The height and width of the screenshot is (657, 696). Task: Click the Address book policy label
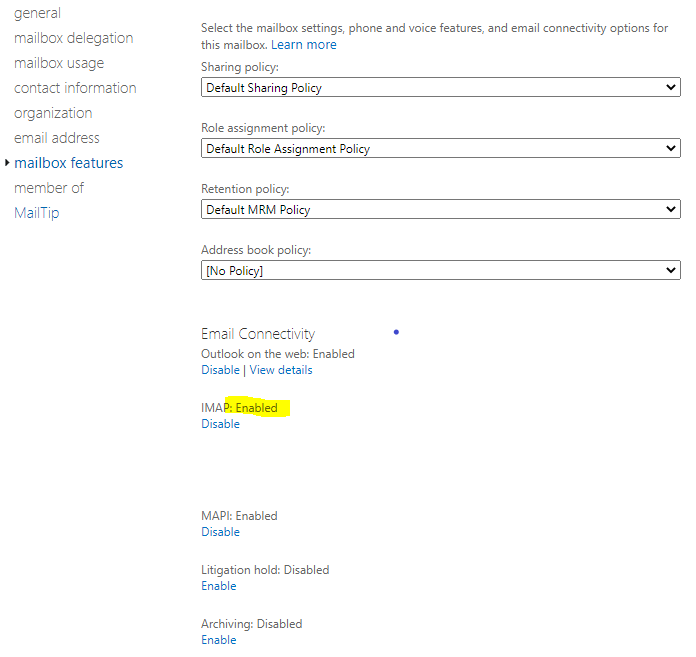256,250
